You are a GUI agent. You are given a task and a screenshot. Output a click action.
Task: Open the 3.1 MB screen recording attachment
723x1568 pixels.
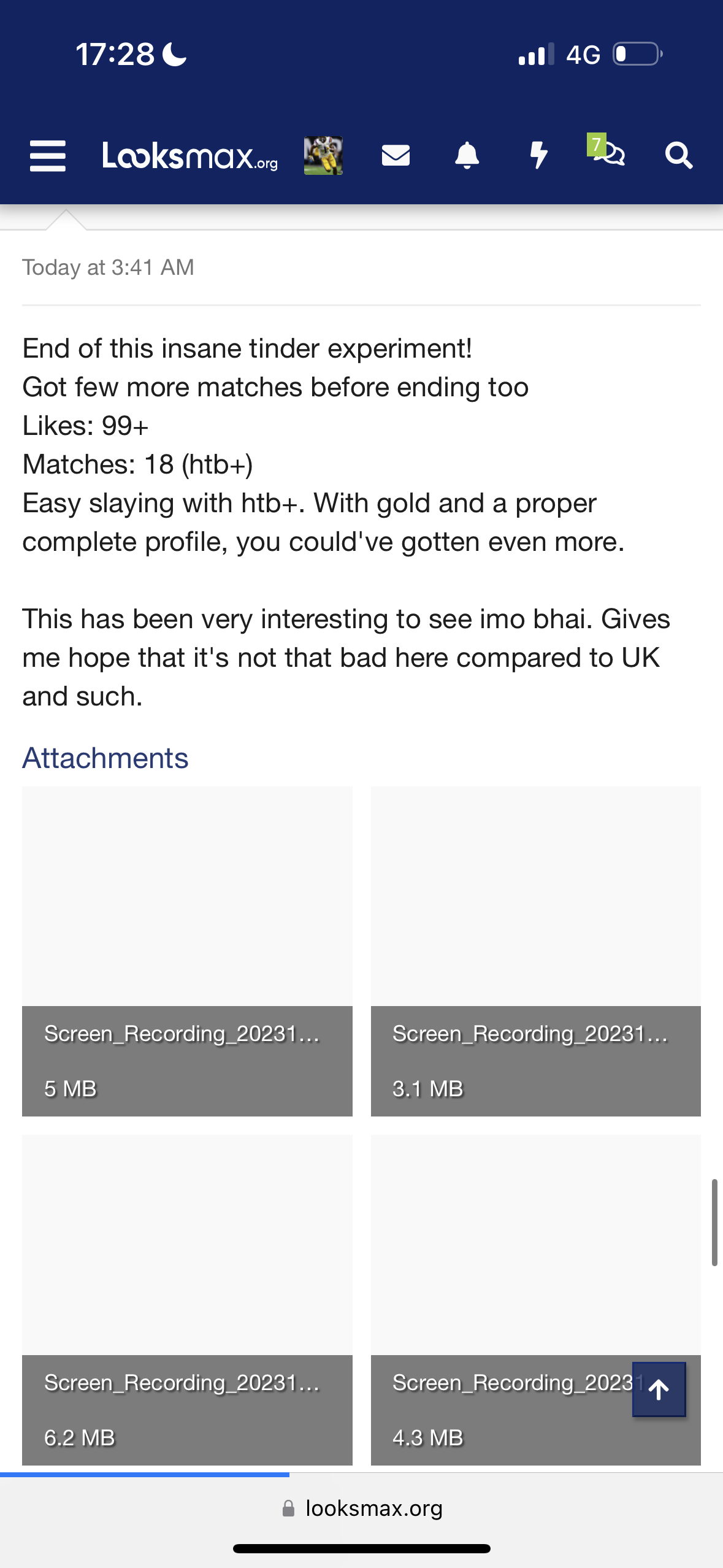click(x=536, y=951)
